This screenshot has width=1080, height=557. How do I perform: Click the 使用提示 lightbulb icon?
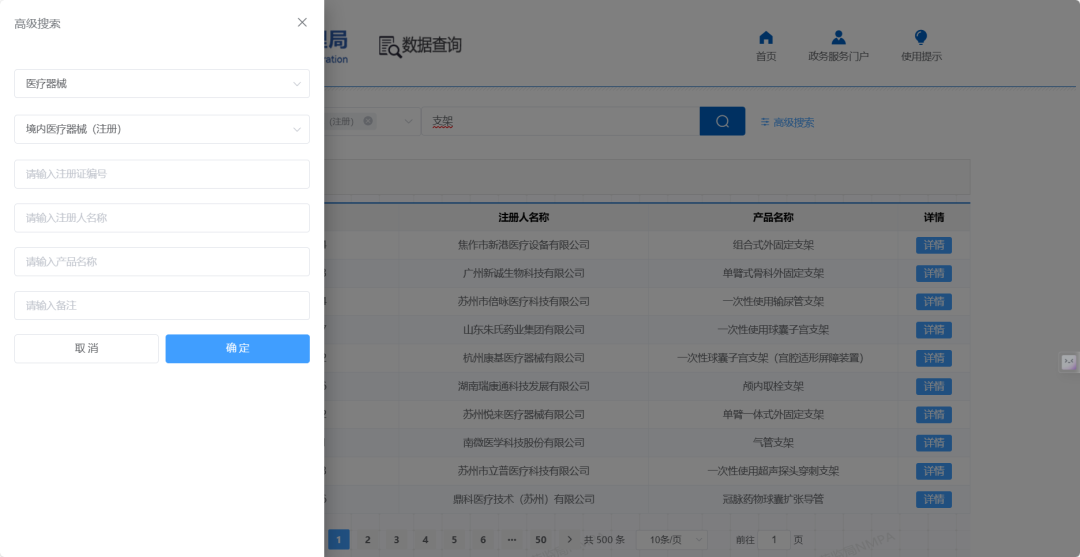pyautogui.click(x=921, y=38)
